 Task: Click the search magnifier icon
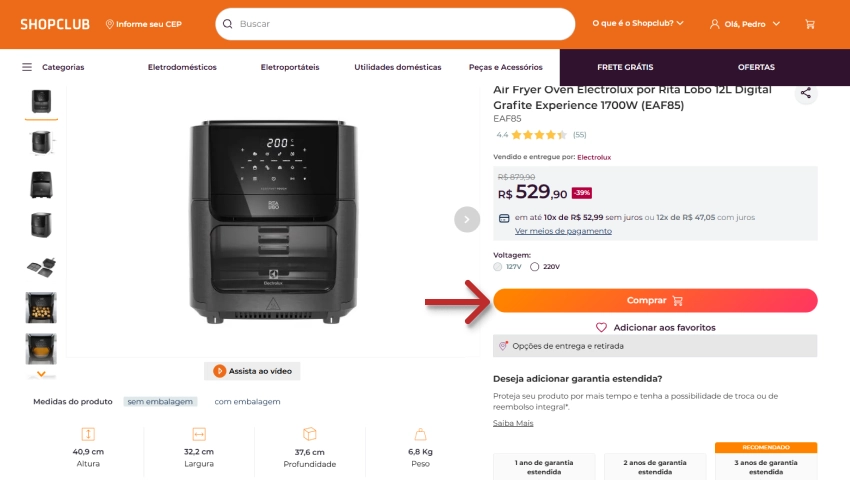(229, 24)
